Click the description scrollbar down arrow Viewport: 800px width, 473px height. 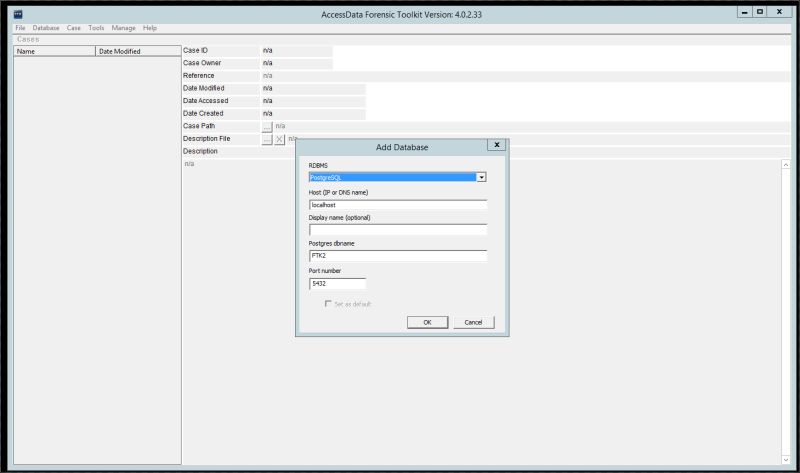[x=786, y=460]
